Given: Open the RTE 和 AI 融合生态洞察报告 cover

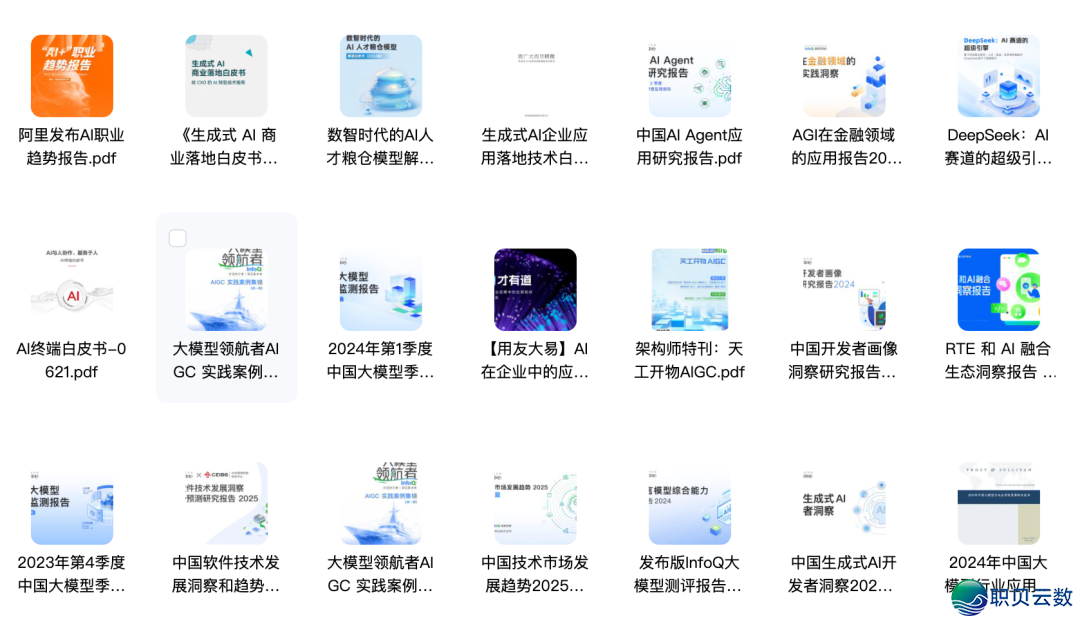Looking at the screenshot, I should pyautogui.click(x=998, y=289).
